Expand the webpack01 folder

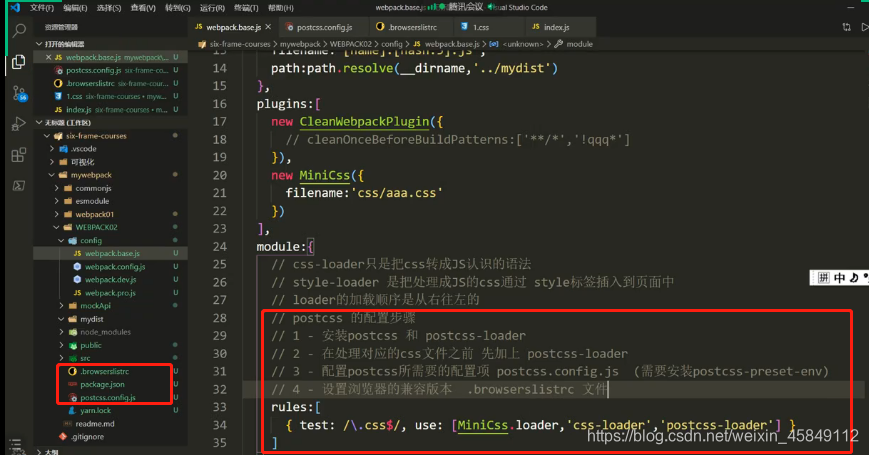pyautogui.click(x=57, y=214)
